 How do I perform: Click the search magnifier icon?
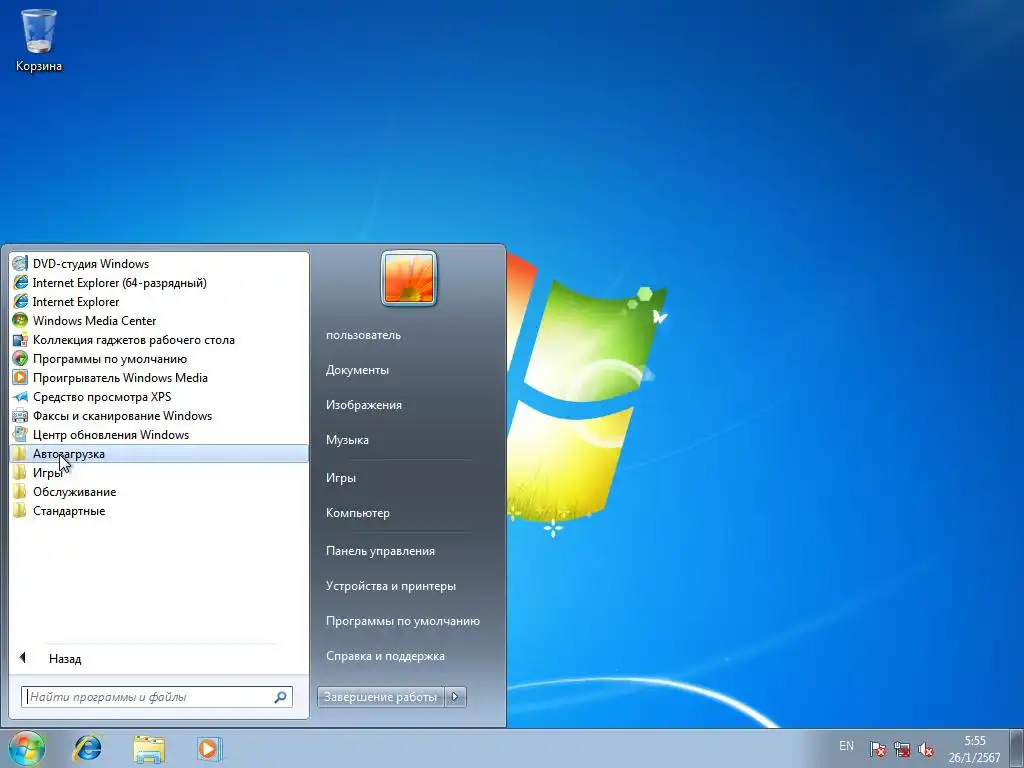tap(281, 697)
